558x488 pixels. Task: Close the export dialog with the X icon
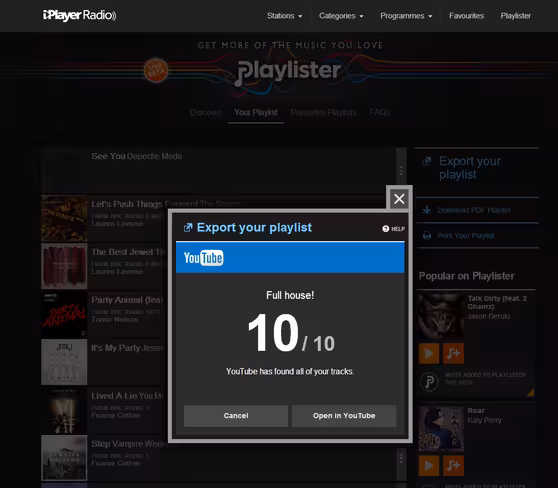coord(399,199)
